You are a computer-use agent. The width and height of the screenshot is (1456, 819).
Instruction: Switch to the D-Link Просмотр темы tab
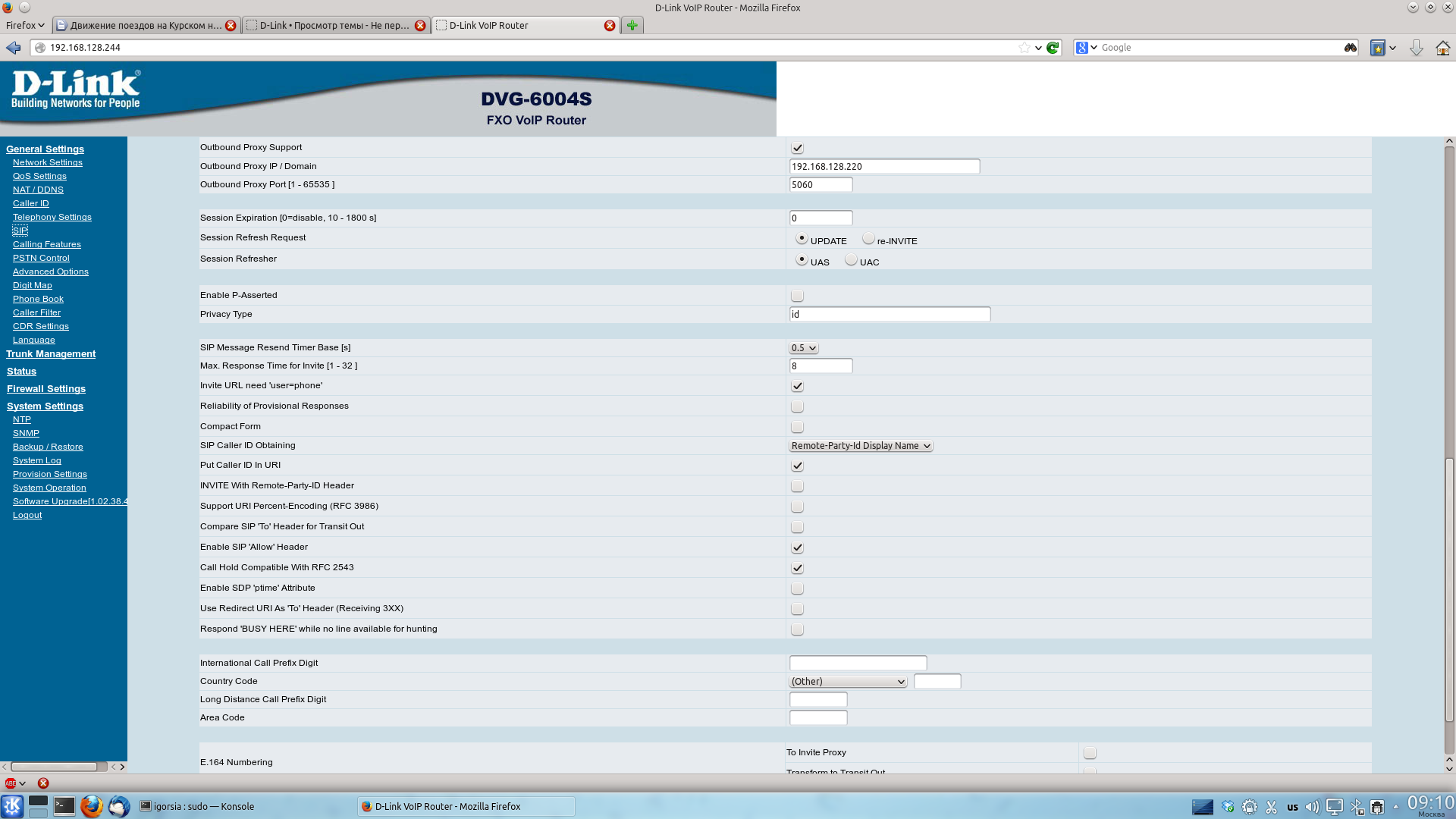click(334, 25)
